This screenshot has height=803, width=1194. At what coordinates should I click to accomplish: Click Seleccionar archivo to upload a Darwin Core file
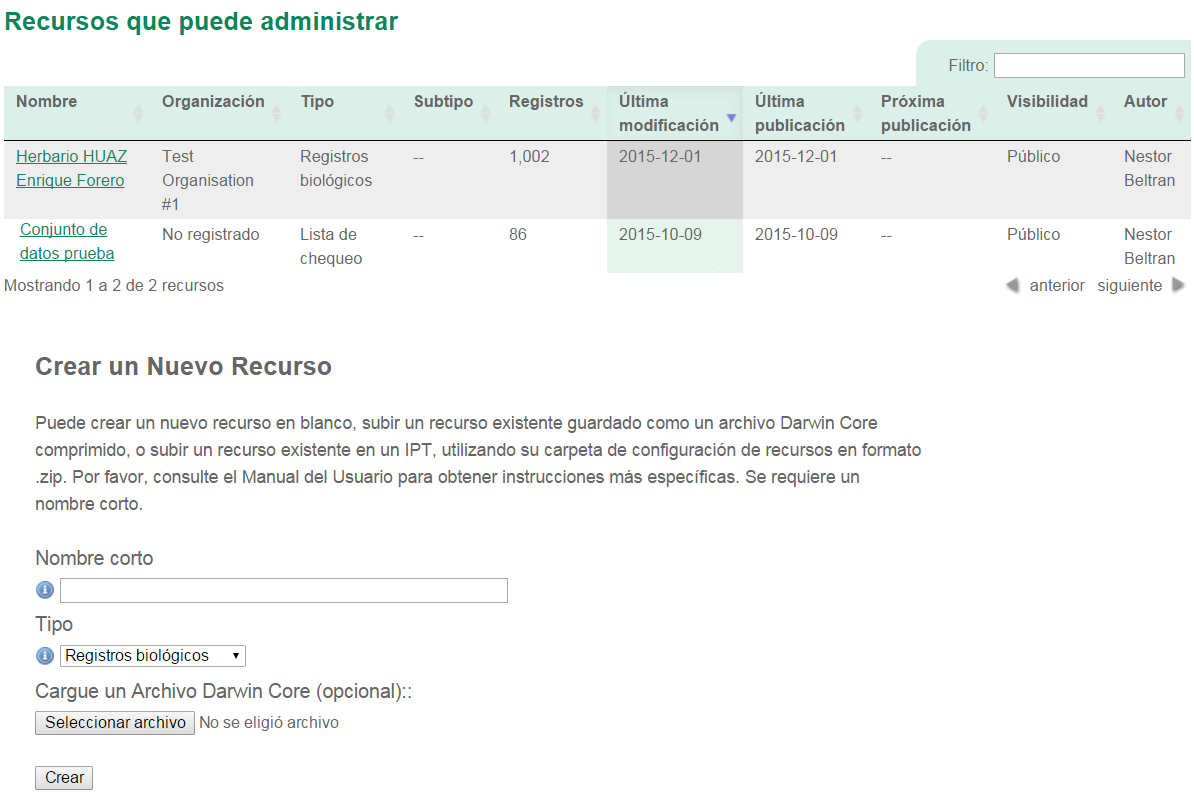click(x=114, y=722)
